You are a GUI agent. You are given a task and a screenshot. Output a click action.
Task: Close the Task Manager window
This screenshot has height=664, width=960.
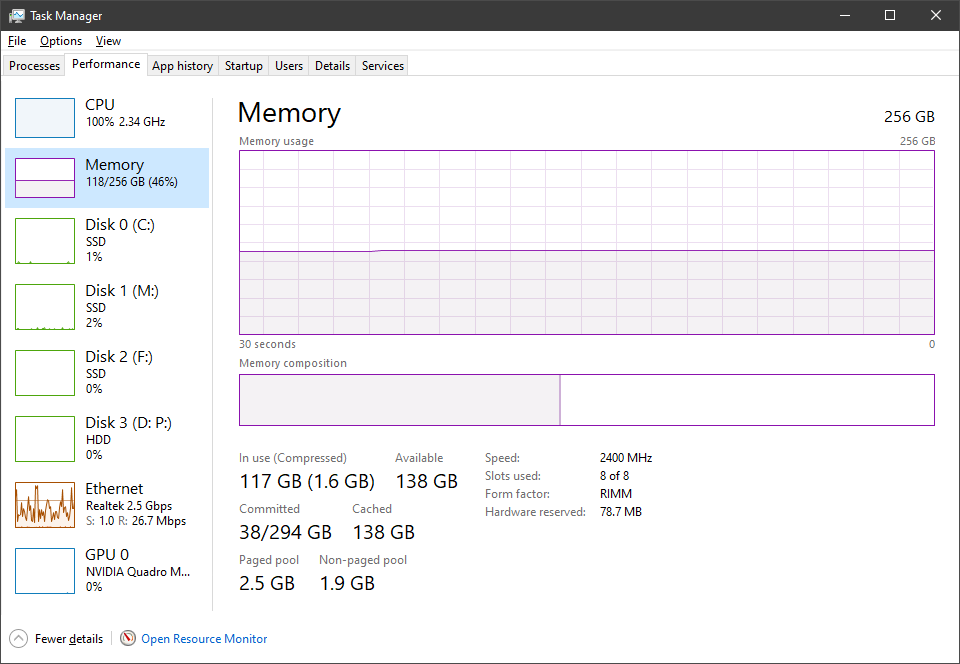(x=936, y=15)
